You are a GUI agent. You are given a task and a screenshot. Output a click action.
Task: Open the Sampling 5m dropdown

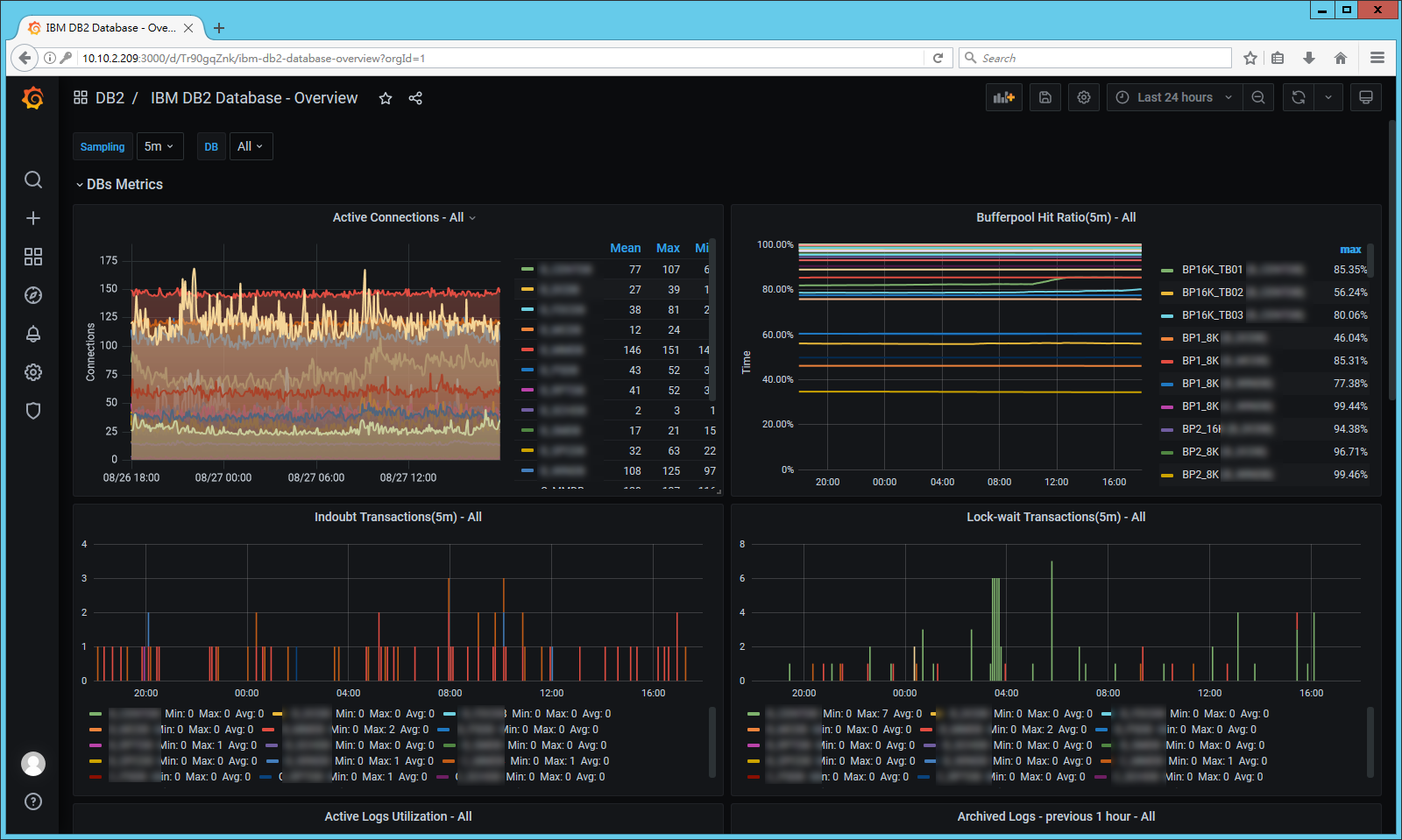point(159,146)
